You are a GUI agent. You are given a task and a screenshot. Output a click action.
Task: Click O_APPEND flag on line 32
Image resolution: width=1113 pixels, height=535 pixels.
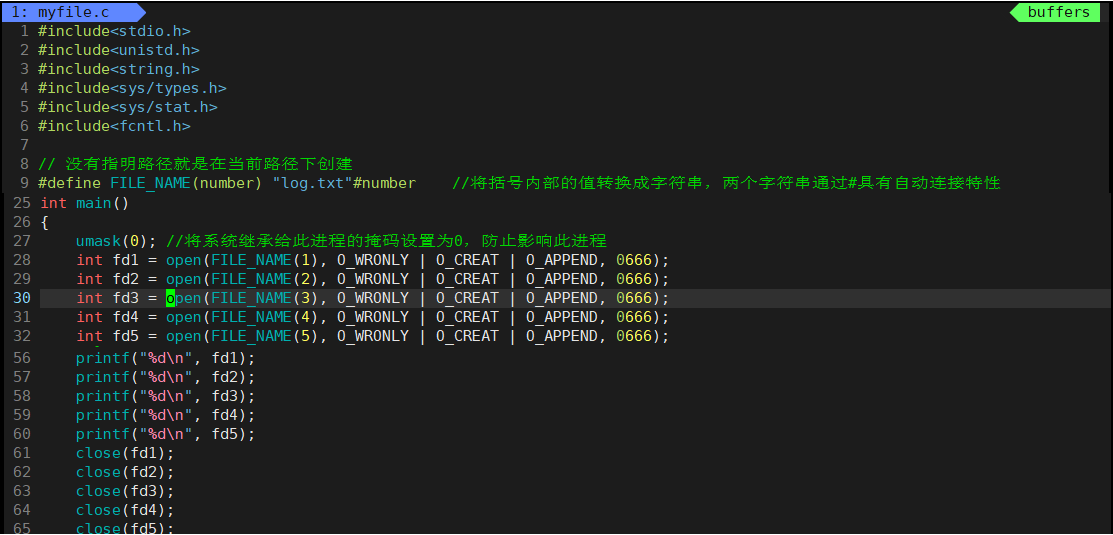pyautogui.click(x=562, y=336)
